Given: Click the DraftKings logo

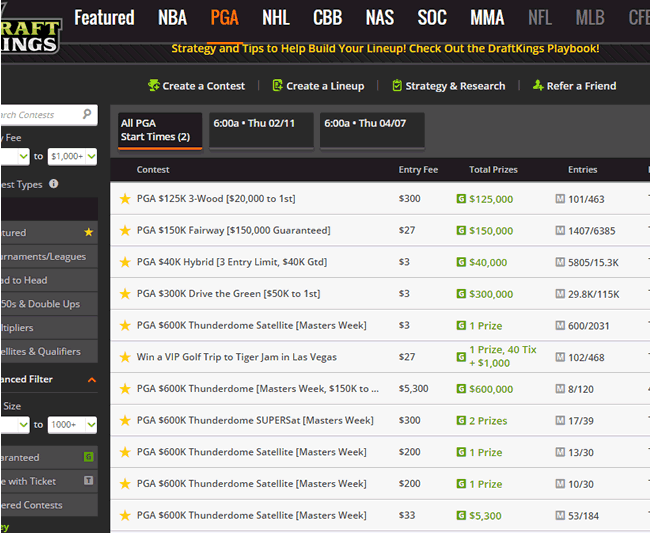Looking at the screenshot, I should (x=30, y=36).
